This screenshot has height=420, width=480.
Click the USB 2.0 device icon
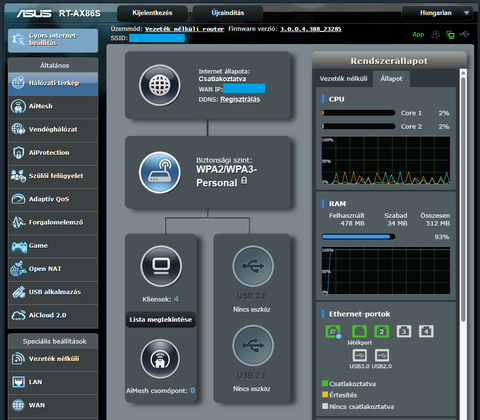[253, 346]
